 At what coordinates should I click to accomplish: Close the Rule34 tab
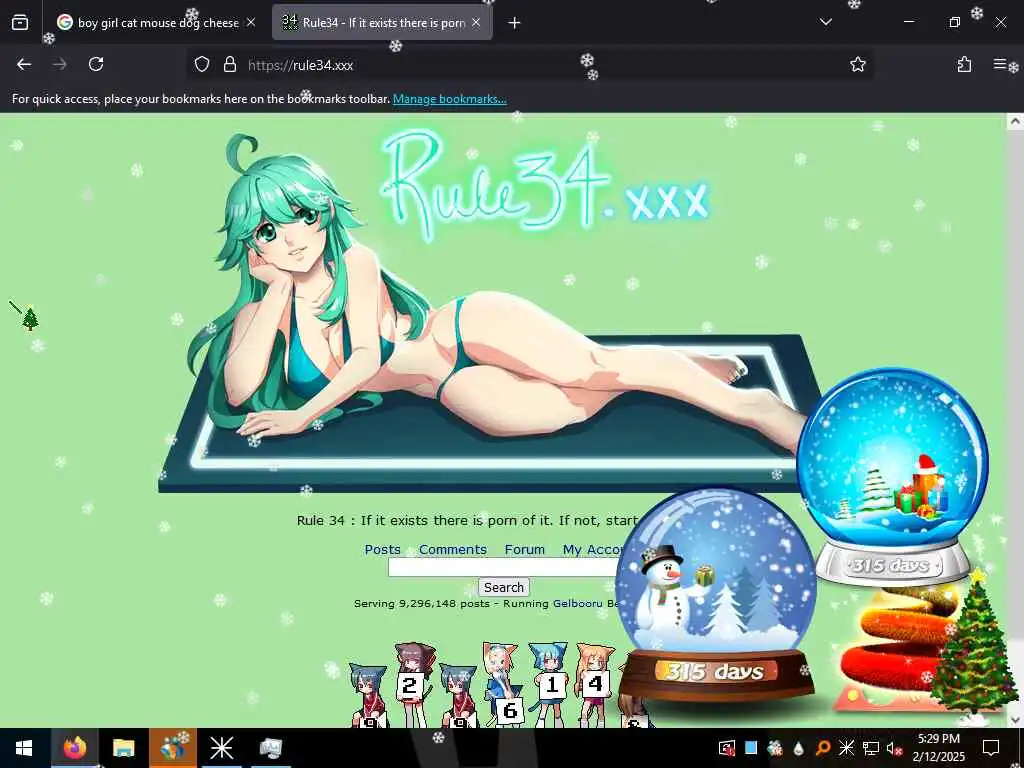click(476, 23)
